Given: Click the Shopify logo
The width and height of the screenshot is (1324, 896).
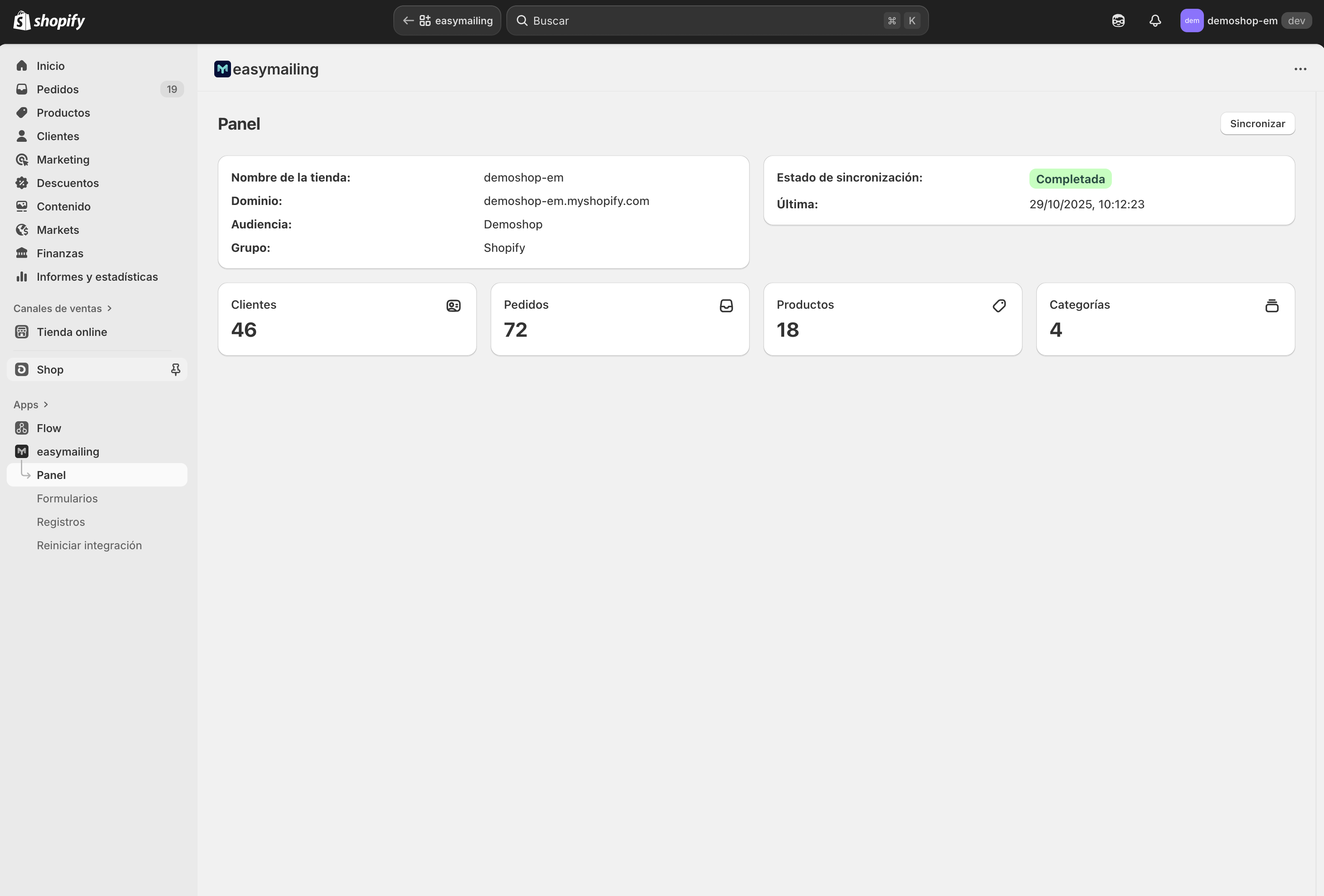Looking at the screenshot, I should [x=49, y=20].
